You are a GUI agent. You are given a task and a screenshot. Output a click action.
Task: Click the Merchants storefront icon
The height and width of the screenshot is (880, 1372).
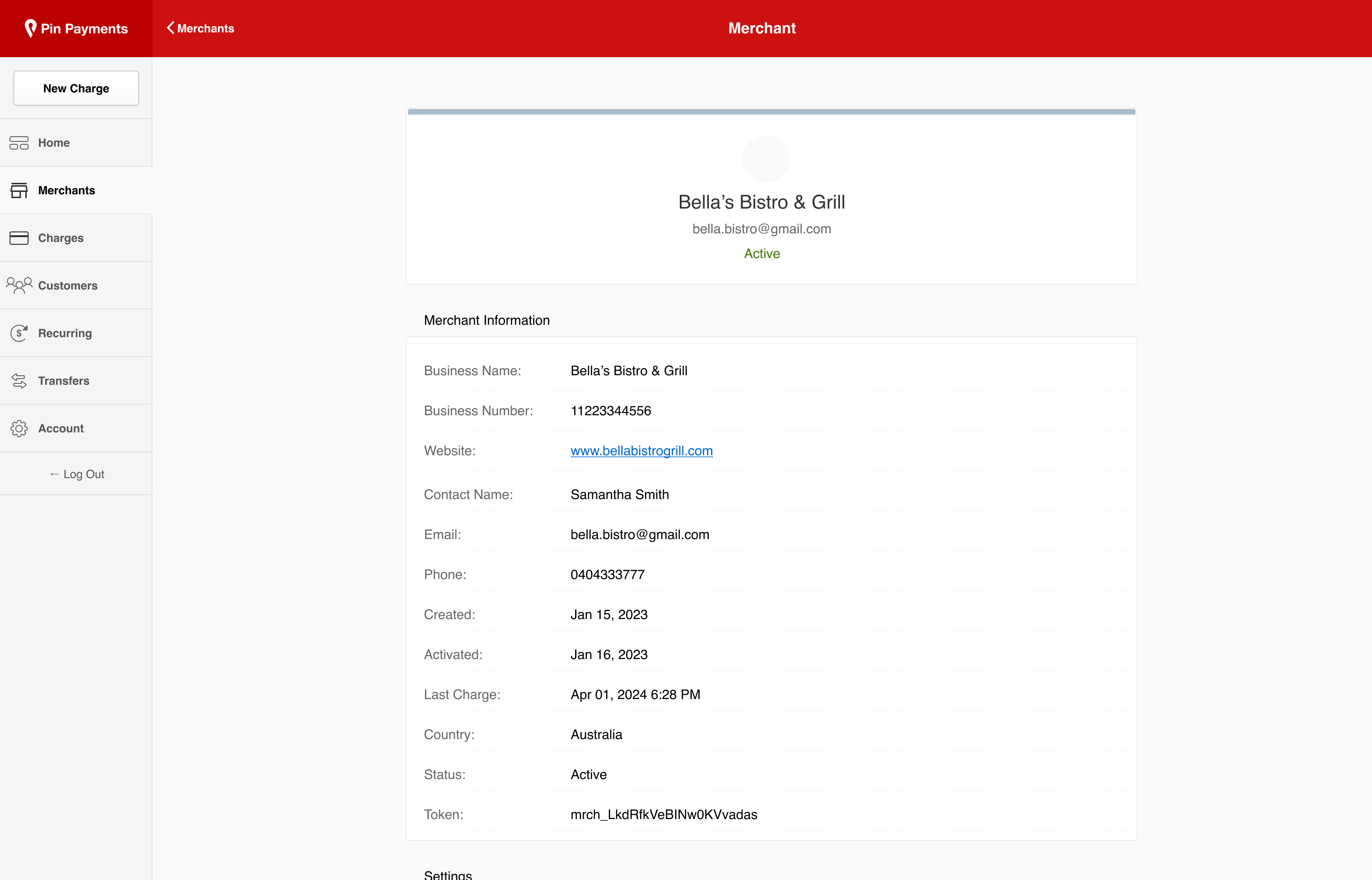pyautogui.click(x=19, y=190)
